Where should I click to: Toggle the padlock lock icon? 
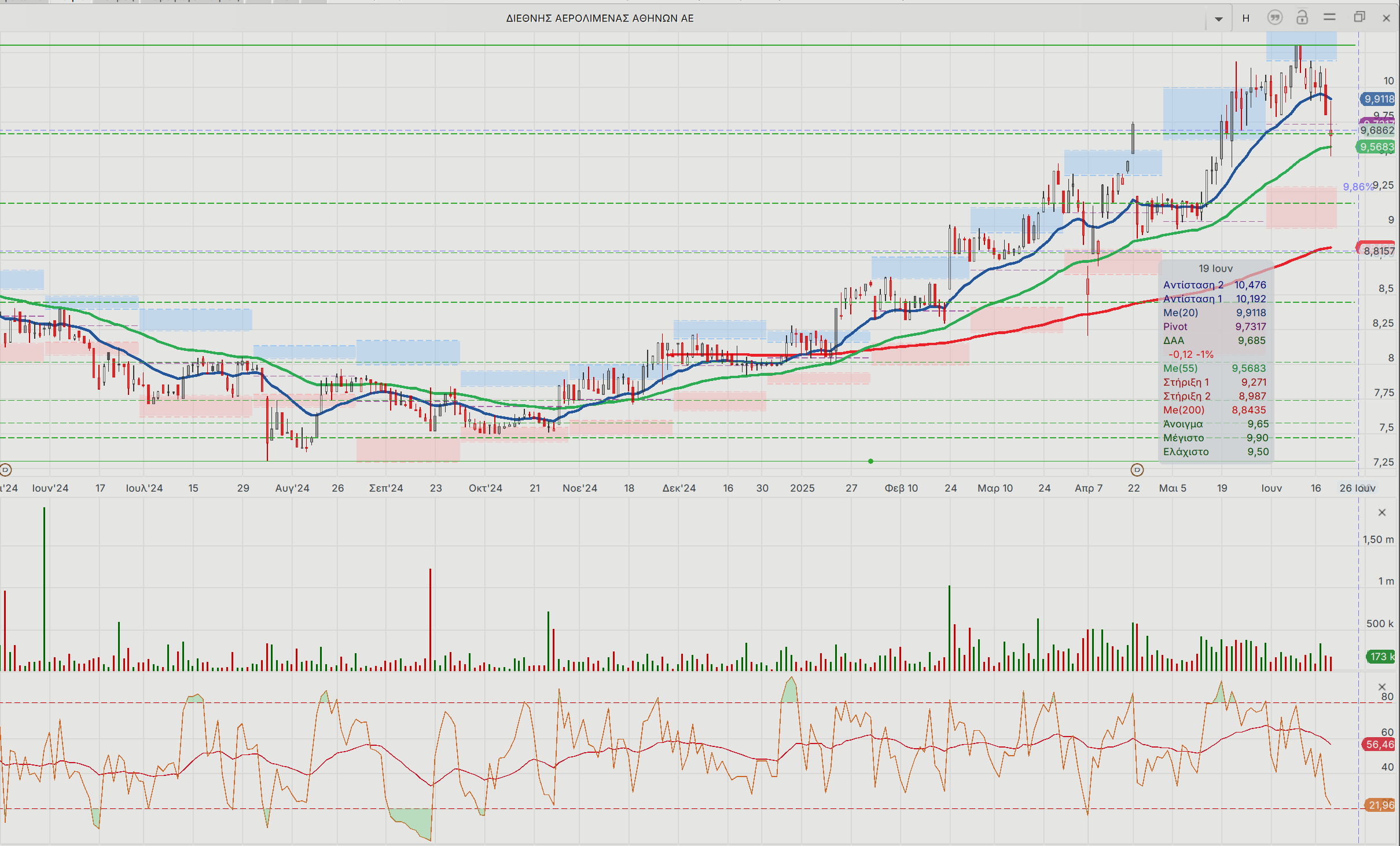pyautogui.click(x=1302, y=17)
